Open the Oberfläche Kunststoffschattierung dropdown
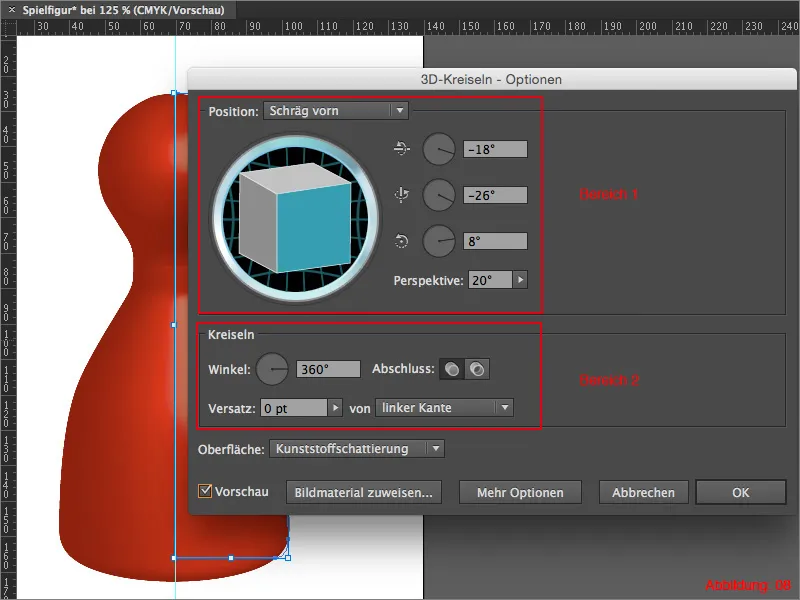Image resolution: width=800 pixels, height=600 pixels. pyautogui.click(x=357, y=449)
